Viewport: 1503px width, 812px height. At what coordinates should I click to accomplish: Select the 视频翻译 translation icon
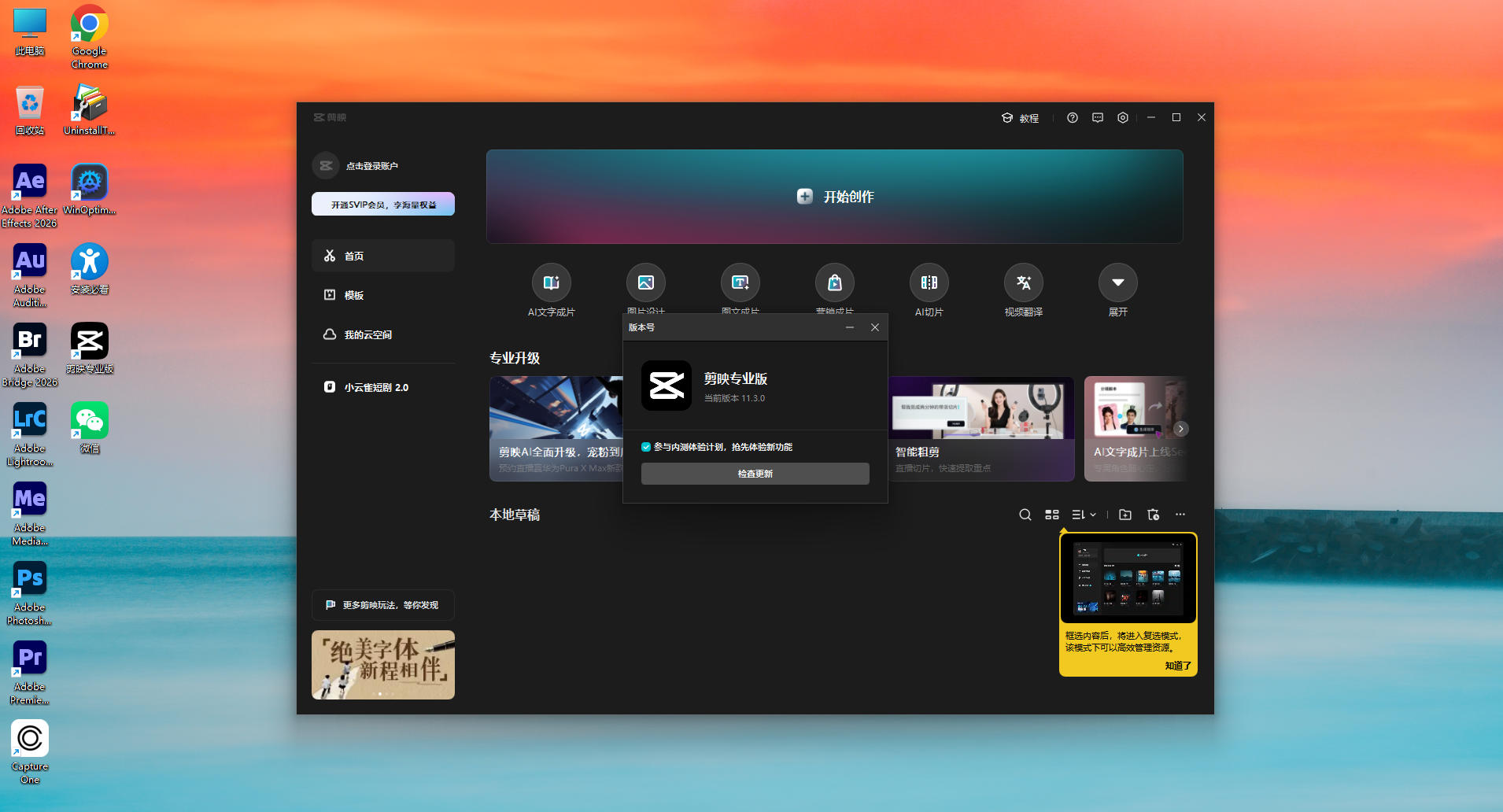pyautogui.click(x=1023, y=282)
